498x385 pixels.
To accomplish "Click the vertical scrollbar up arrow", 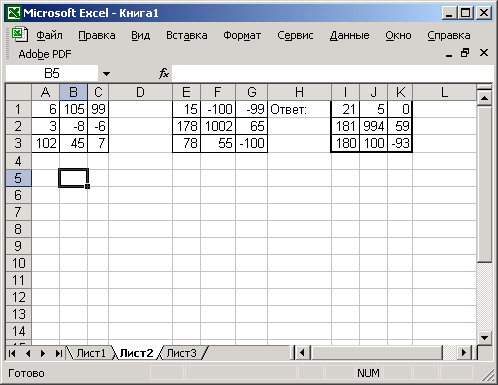I will tap(484, 98).
